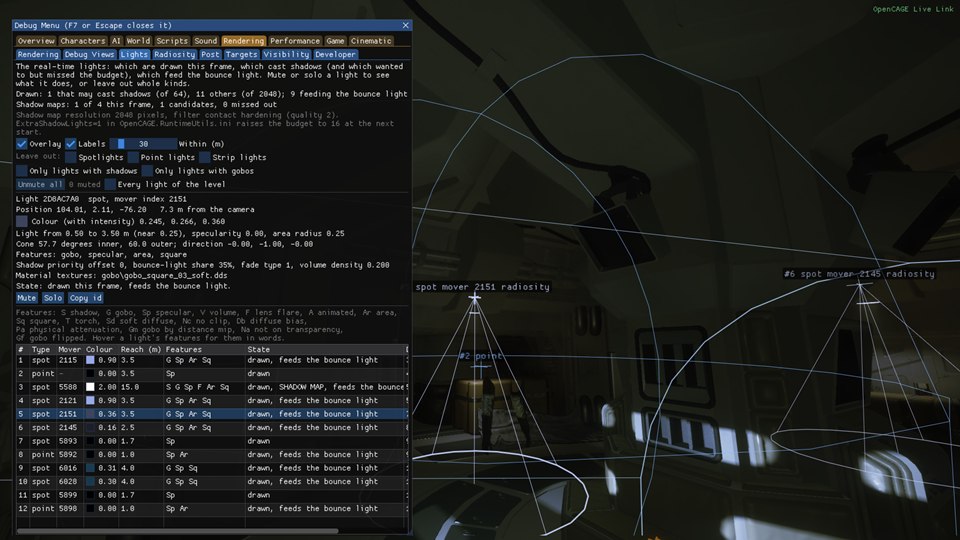
Task: Select light row 12 point 5898
Action: [x=212, y=508]
